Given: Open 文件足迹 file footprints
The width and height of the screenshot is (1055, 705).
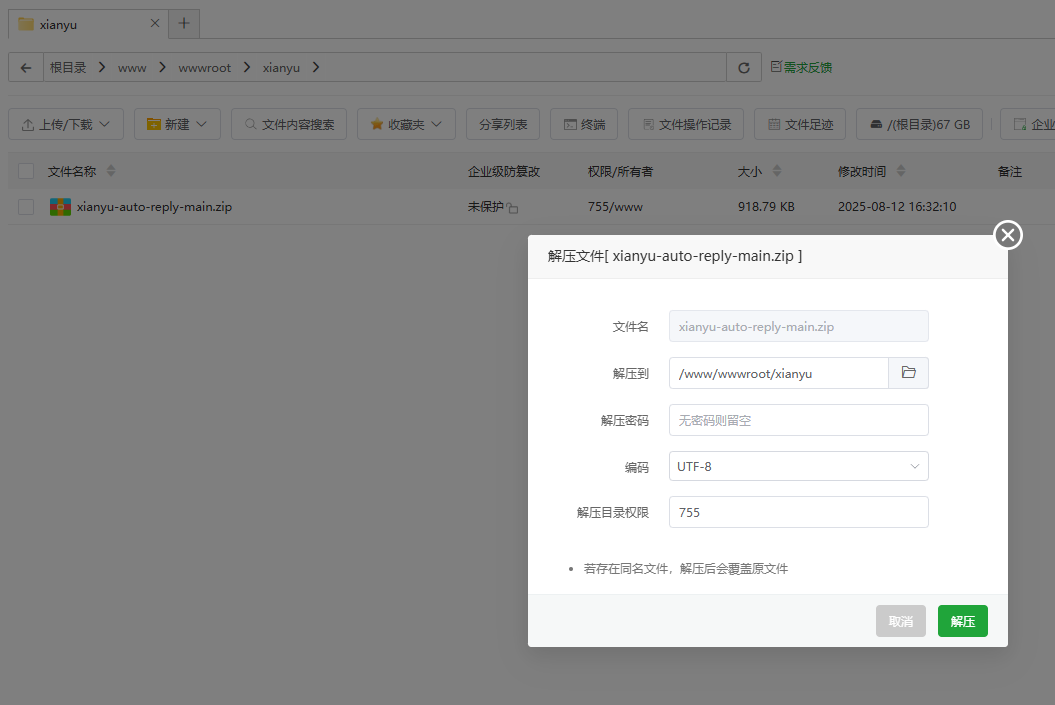Looking at the screenshot, I should click(x=800, y=124).
